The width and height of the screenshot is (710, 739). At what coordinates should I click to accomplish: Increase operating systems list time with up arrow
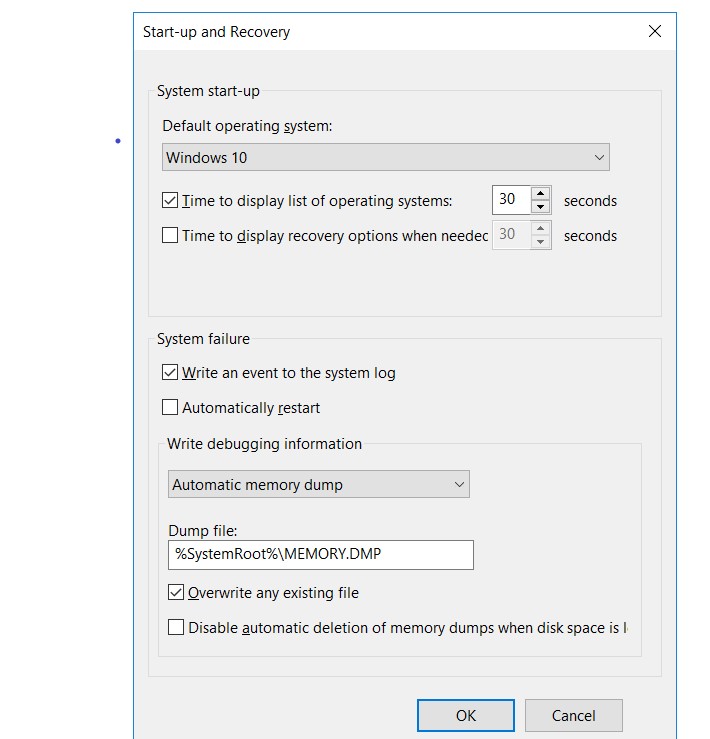tap(541, 193)
